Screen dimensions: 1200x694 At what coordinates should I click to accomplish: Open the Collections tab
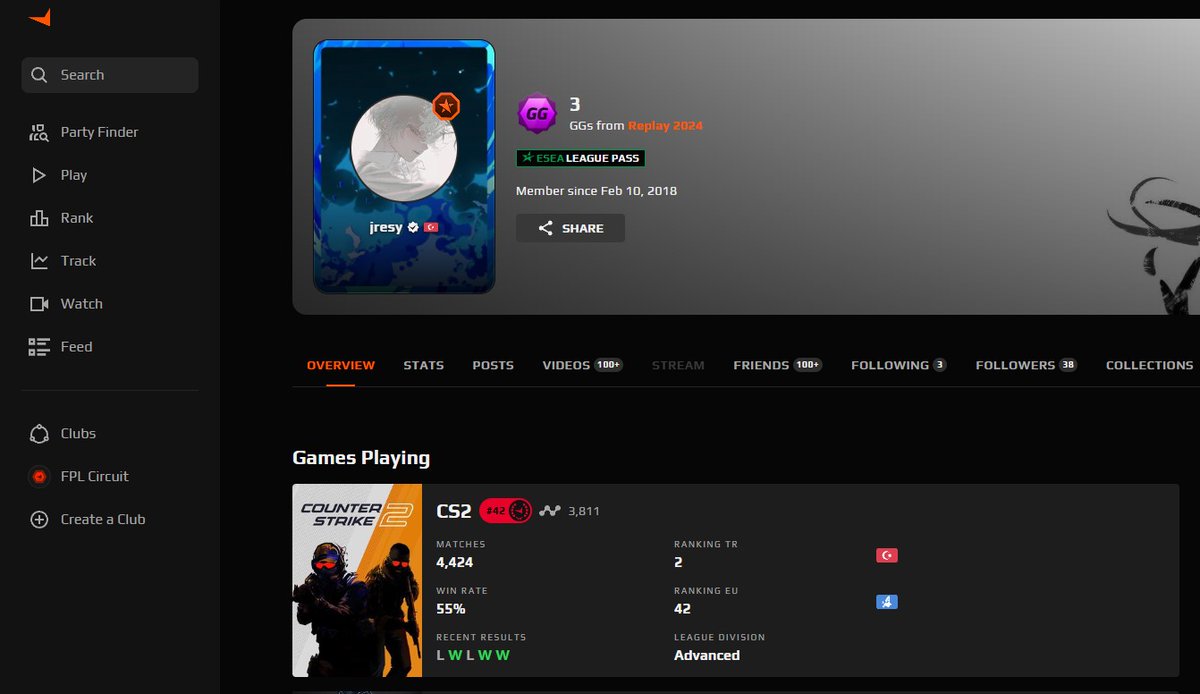[1149, 365]
